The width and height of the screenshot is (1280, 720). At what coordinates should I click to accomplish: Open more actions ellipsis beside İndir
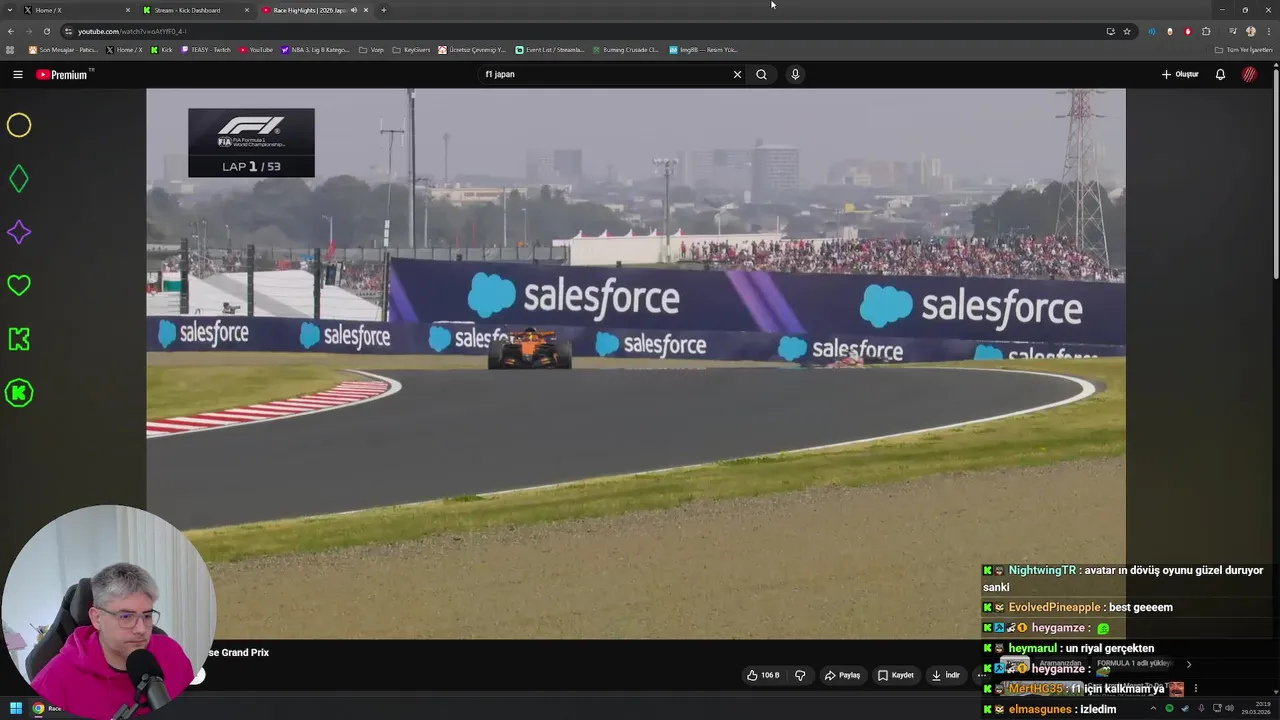coord(981,675)
